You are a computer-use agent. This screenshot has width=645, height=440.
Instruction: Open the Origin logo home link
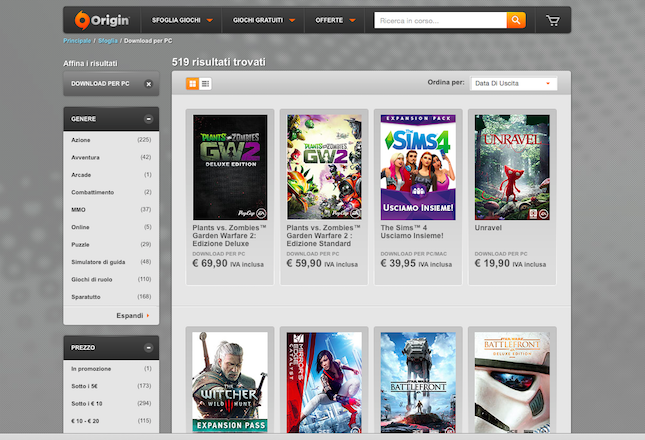coord(102,20)
